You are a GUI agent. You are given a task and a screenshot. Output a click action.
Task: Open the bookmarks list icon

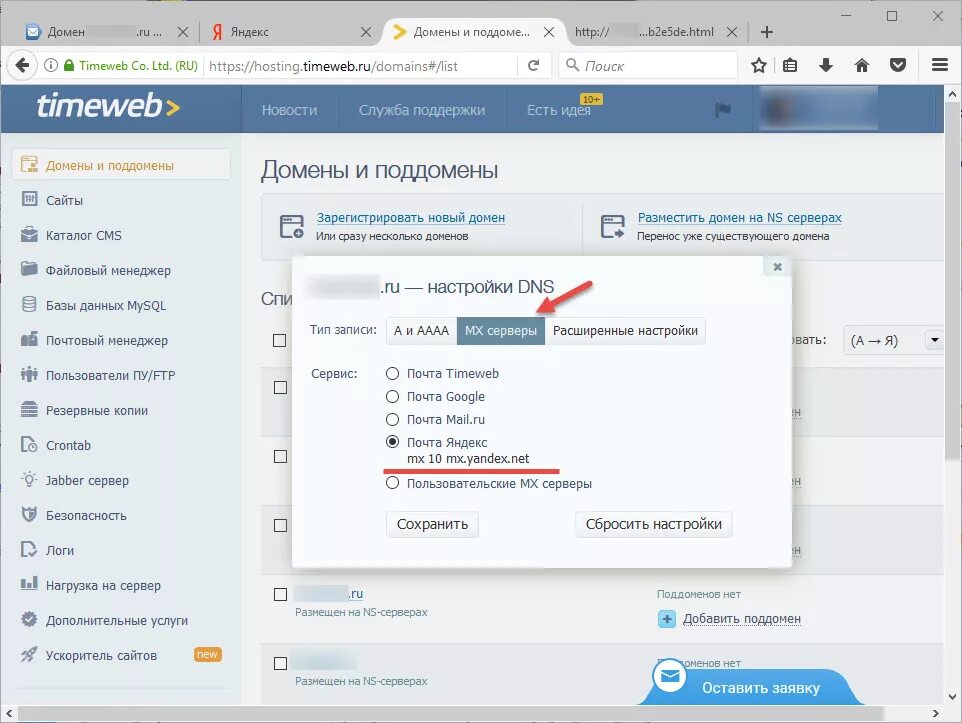click(790, 65)
